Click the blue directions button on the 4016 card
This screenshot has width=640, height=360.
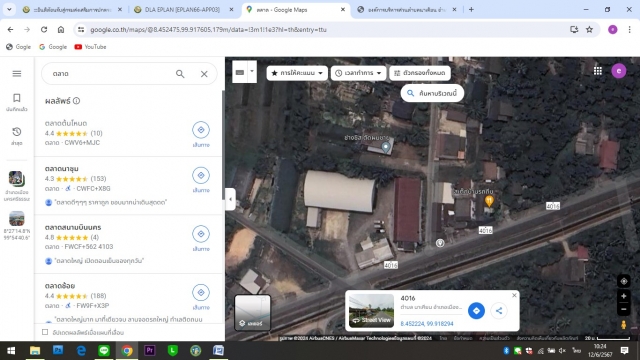coord(476,311)
